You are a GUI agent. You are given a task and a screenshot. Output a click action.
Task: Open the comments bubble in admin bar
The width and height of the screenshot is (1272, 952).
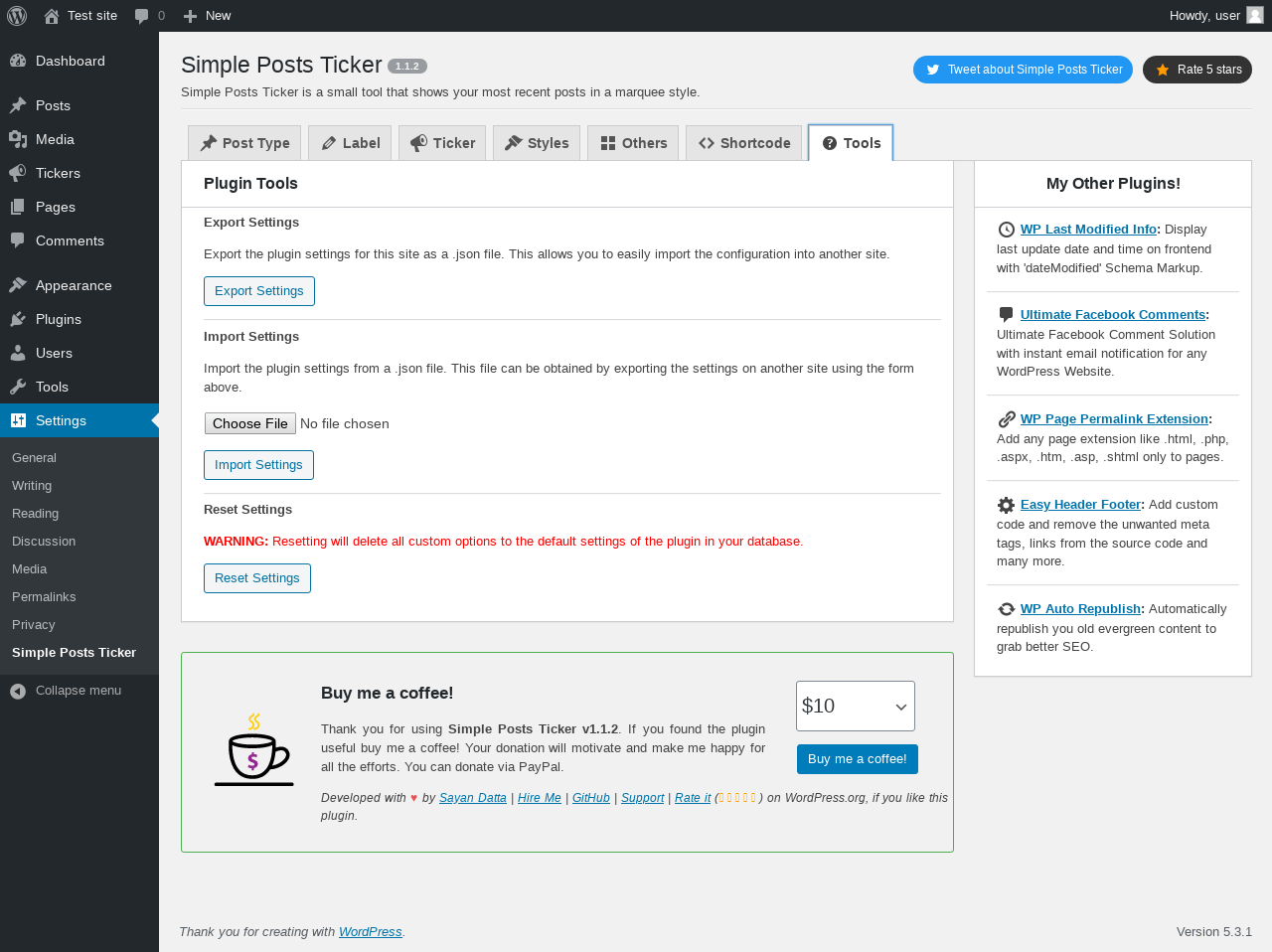(x=142, y=16)
